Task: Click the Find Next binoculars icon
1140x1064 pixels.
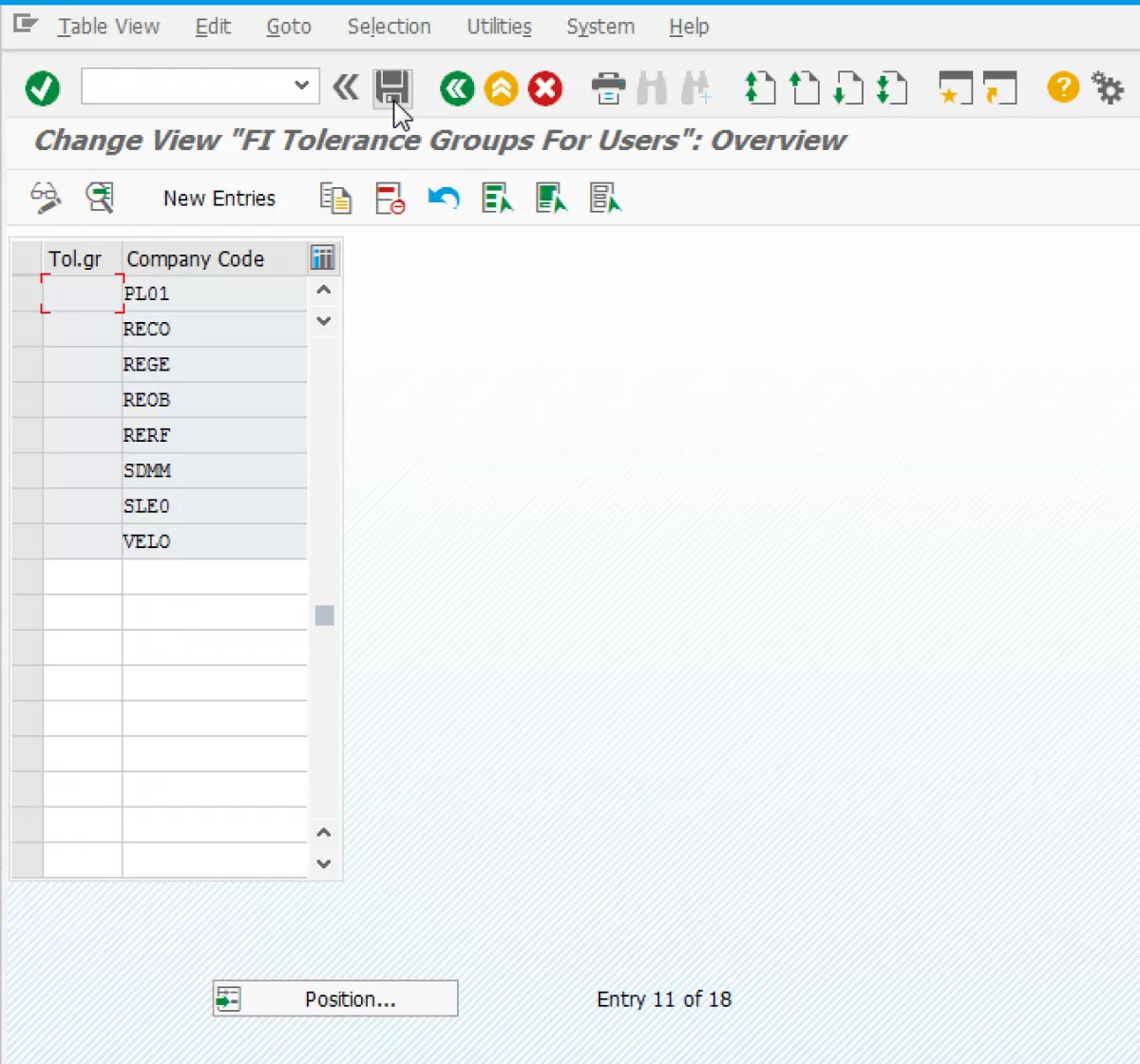Action: (695, 89)
